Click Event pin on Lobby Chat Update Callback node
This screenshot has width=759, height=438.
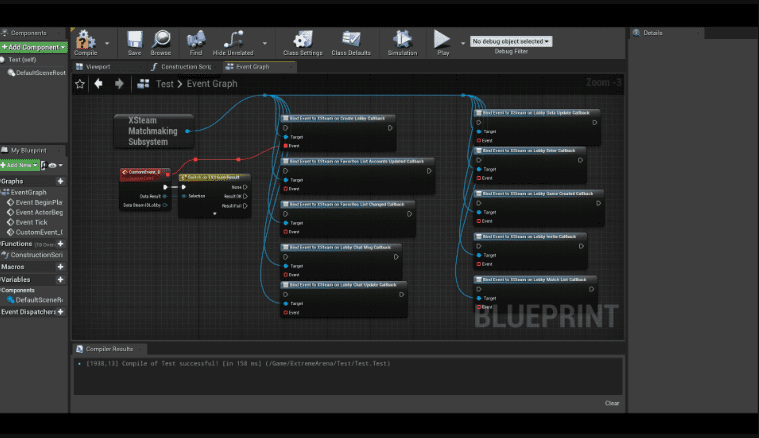(x=286, y=313)
